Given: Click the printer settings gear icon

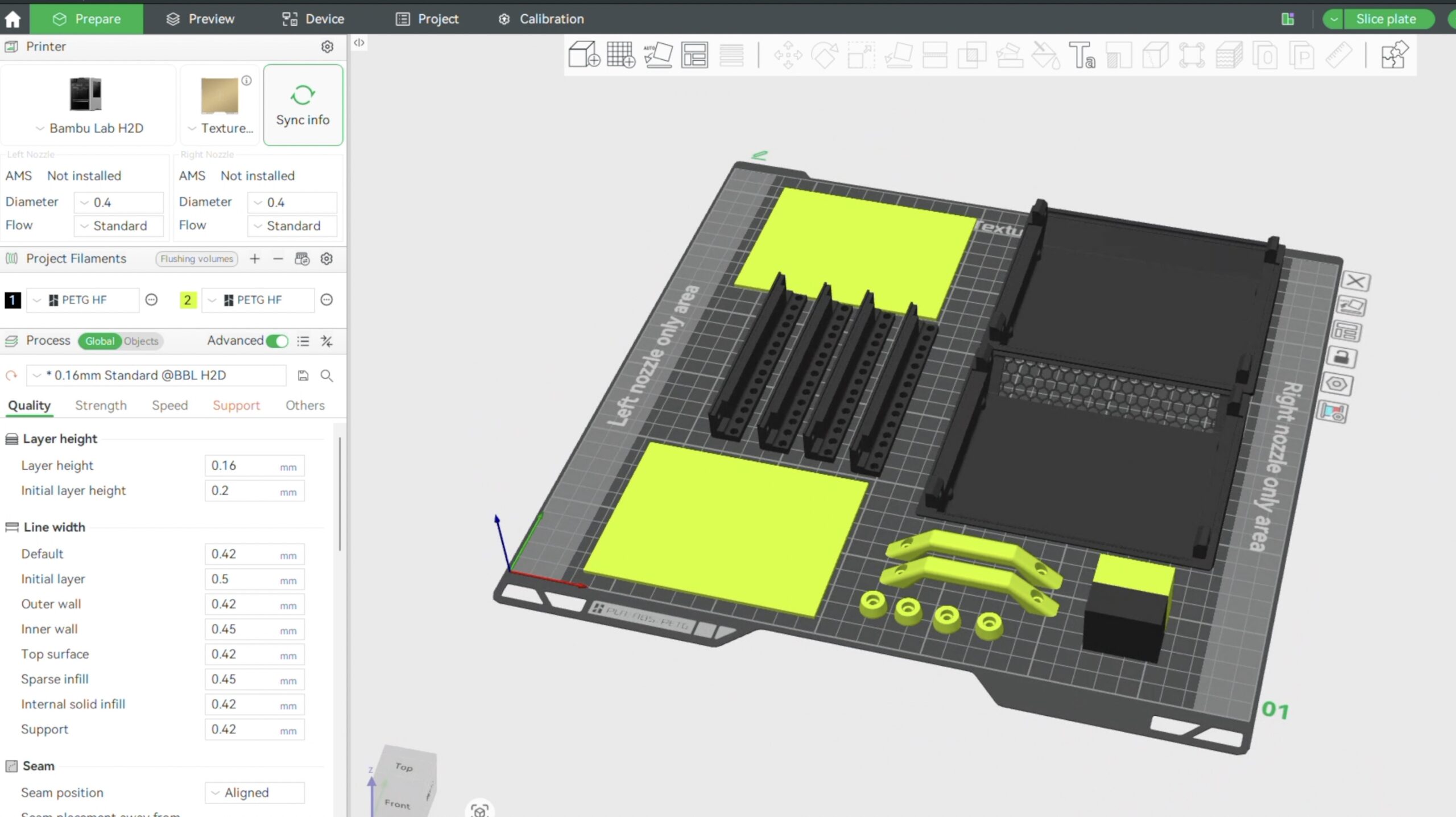Looking at the screenshot, I should click(327, 47).
